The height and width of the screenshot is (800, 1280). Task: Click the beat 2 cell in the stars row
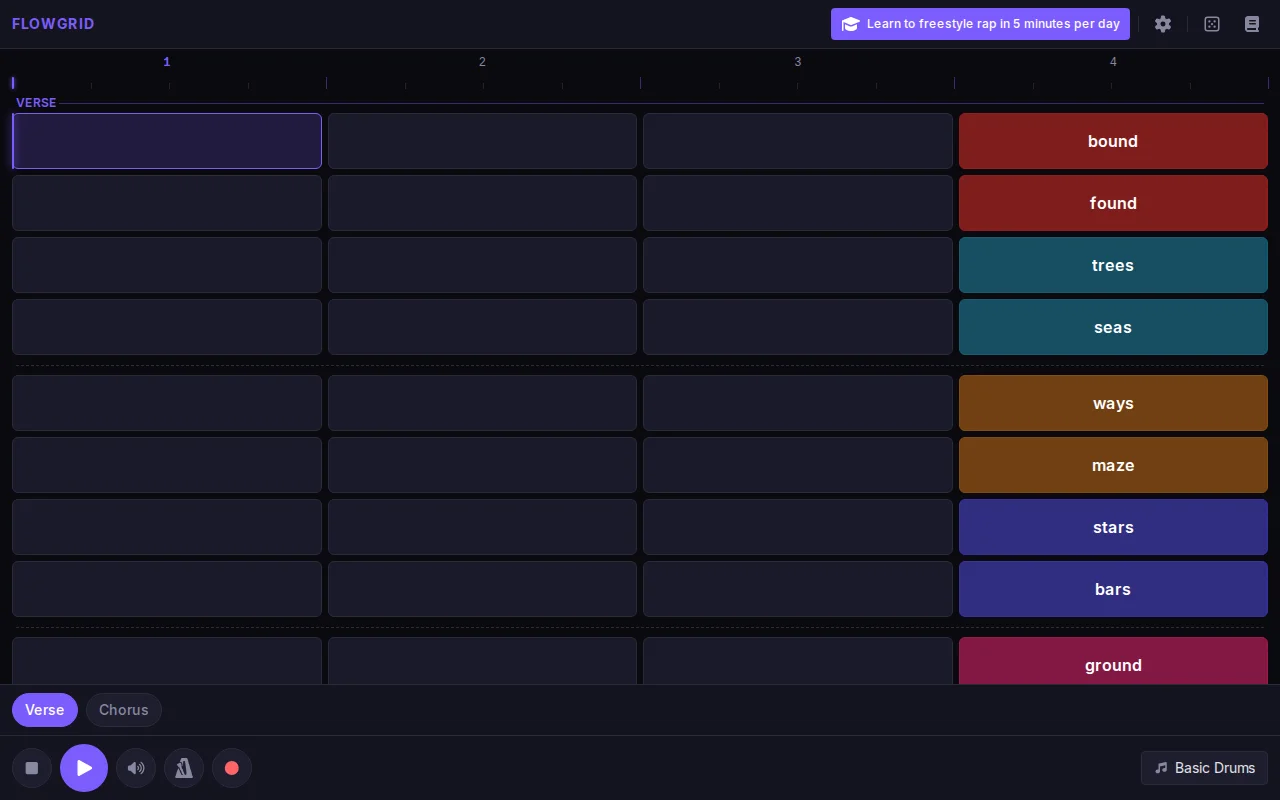[x=482, y=527]
